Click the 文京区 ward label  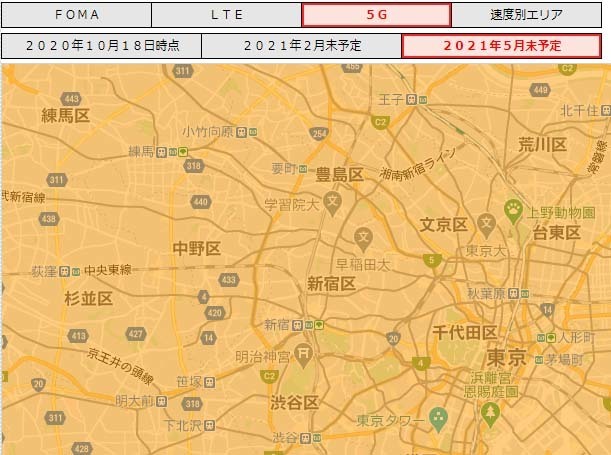[443, 225]
